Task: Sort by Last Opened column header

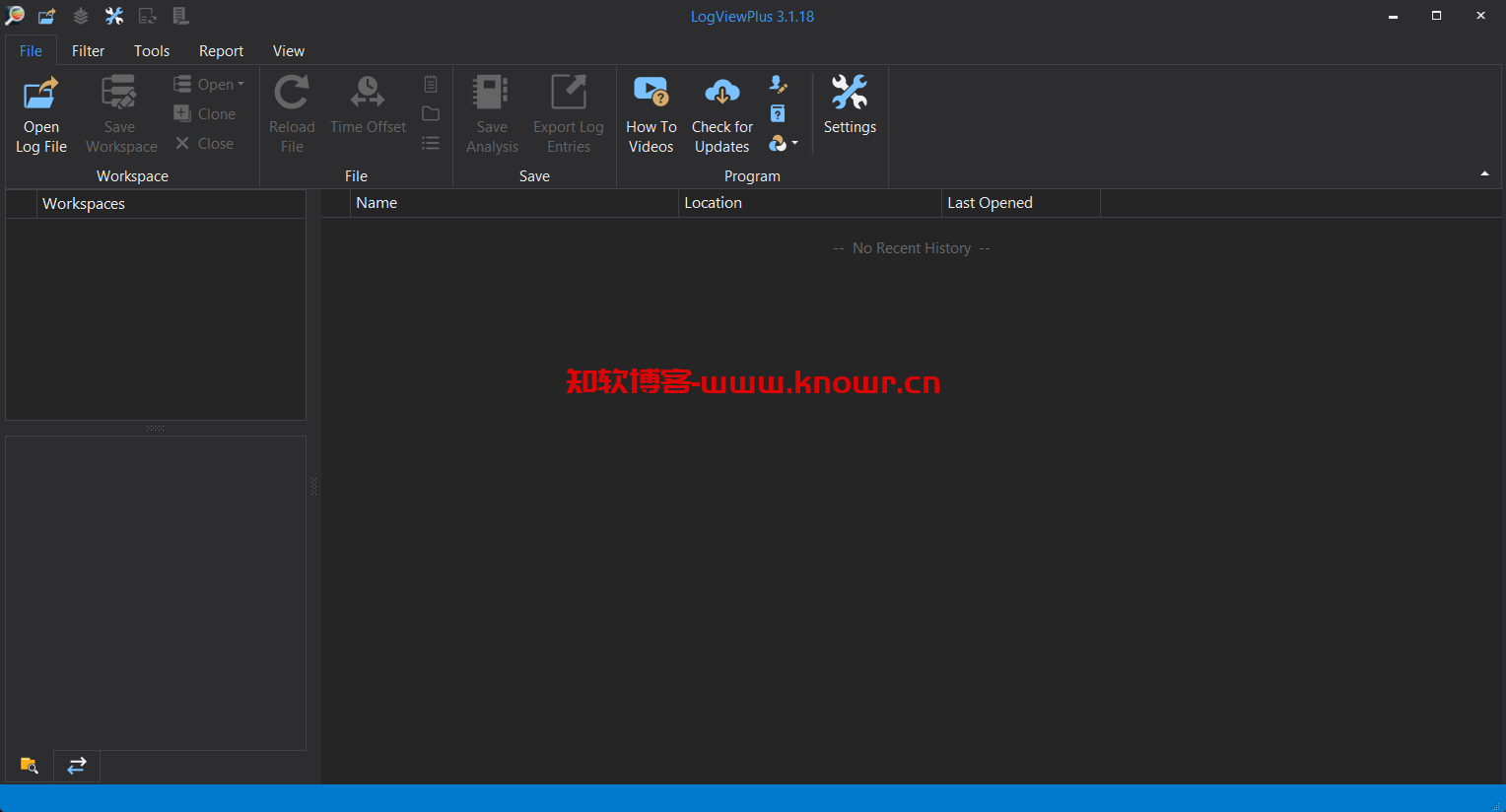Action: tap(1020, 203)
